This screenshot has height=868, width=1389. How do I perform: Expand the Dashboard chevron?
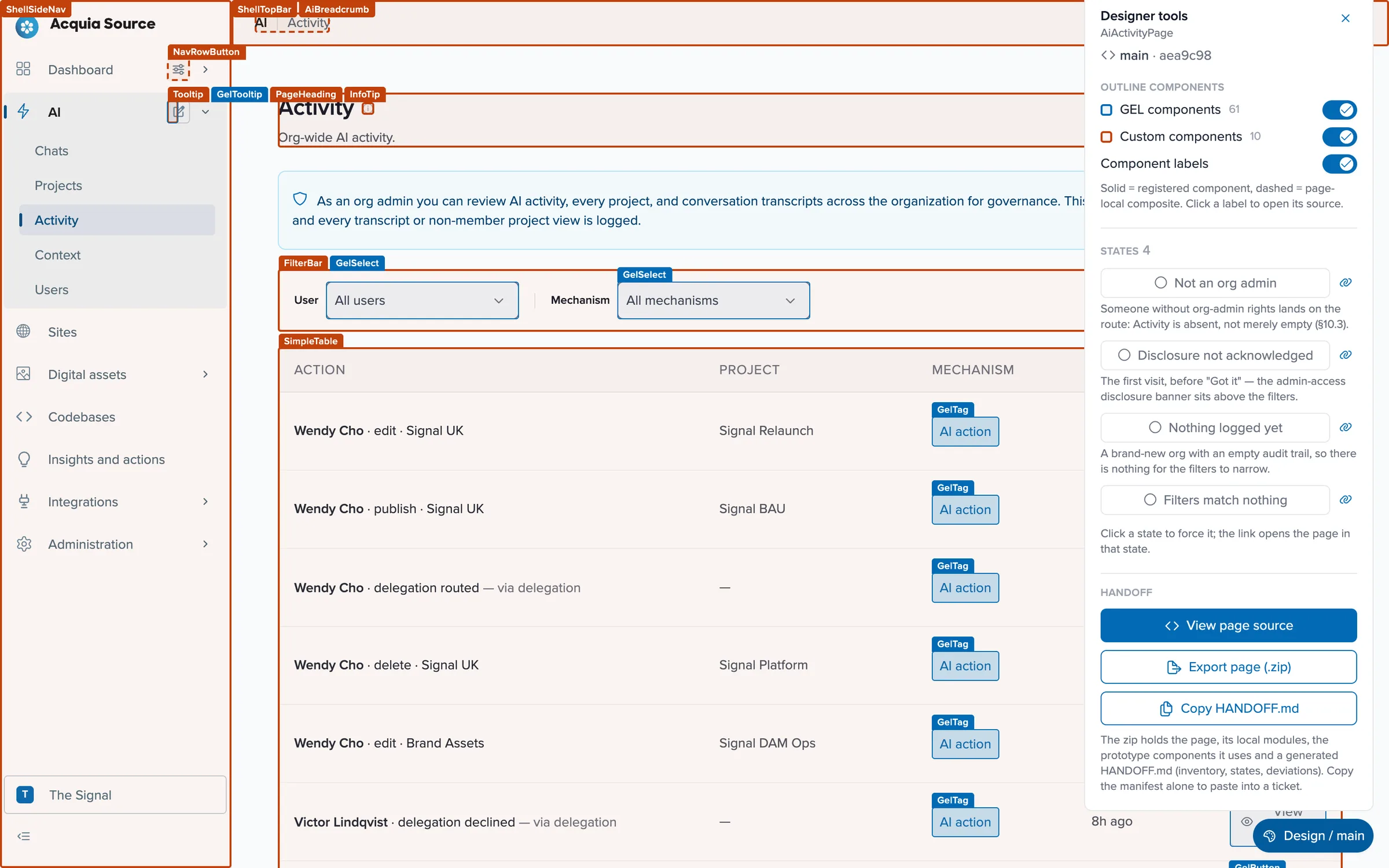pos(205,69)
